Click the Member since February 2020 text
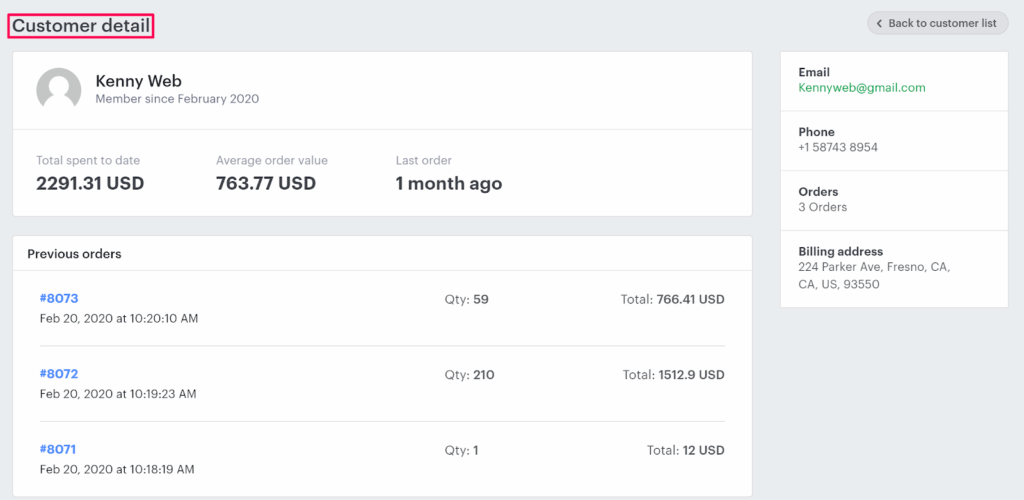Screen dimensions: 1024x500 click(177, 99)
